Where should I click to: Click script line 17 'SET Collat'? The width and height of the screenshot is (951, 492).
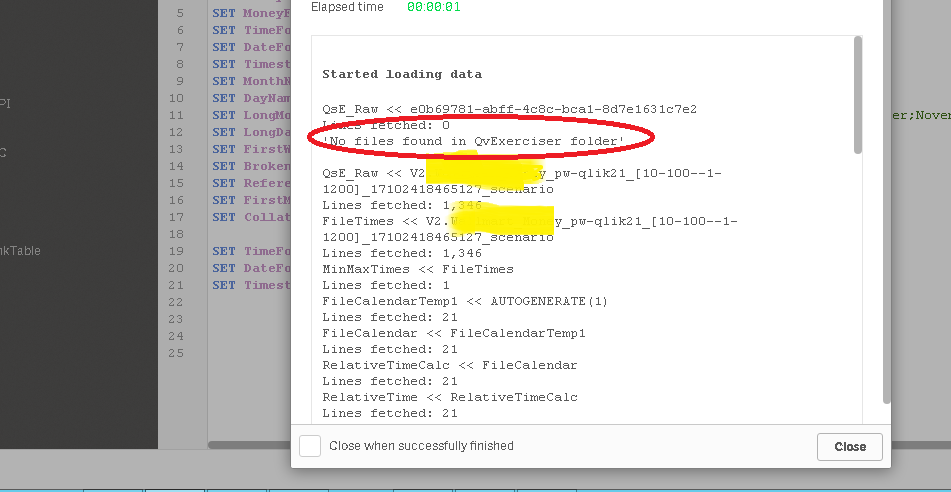click(251, 217)
